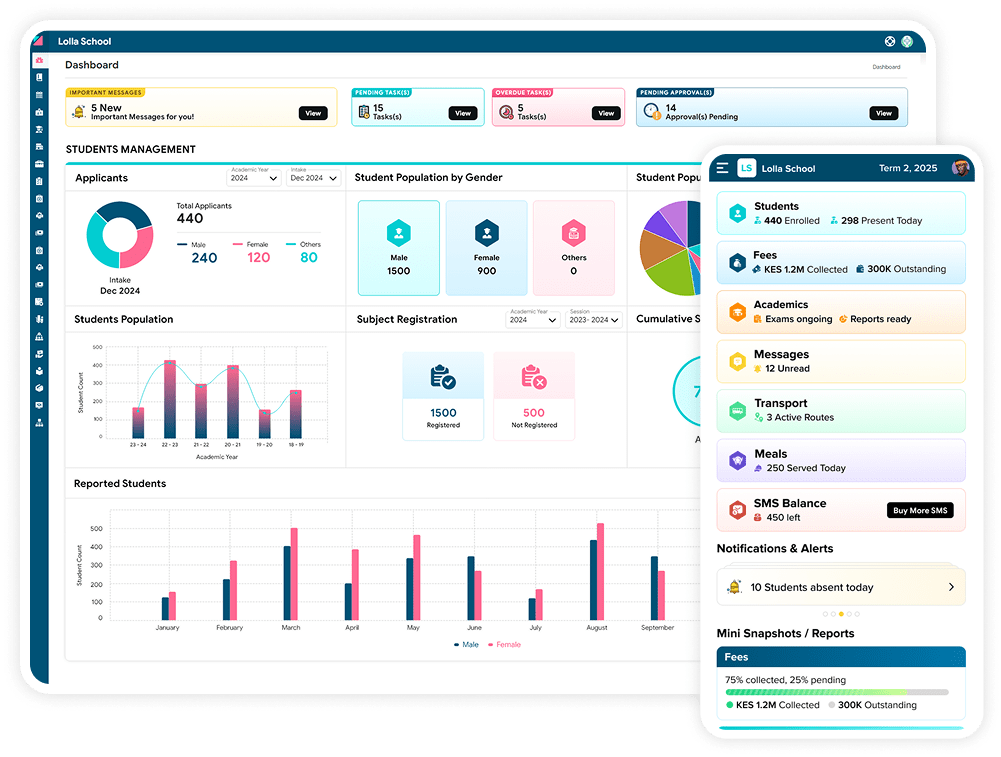Viewport: 1001px width, 757px height.
Task: Open the mobile hamburger menu icon
Action: tap(722, 168)
